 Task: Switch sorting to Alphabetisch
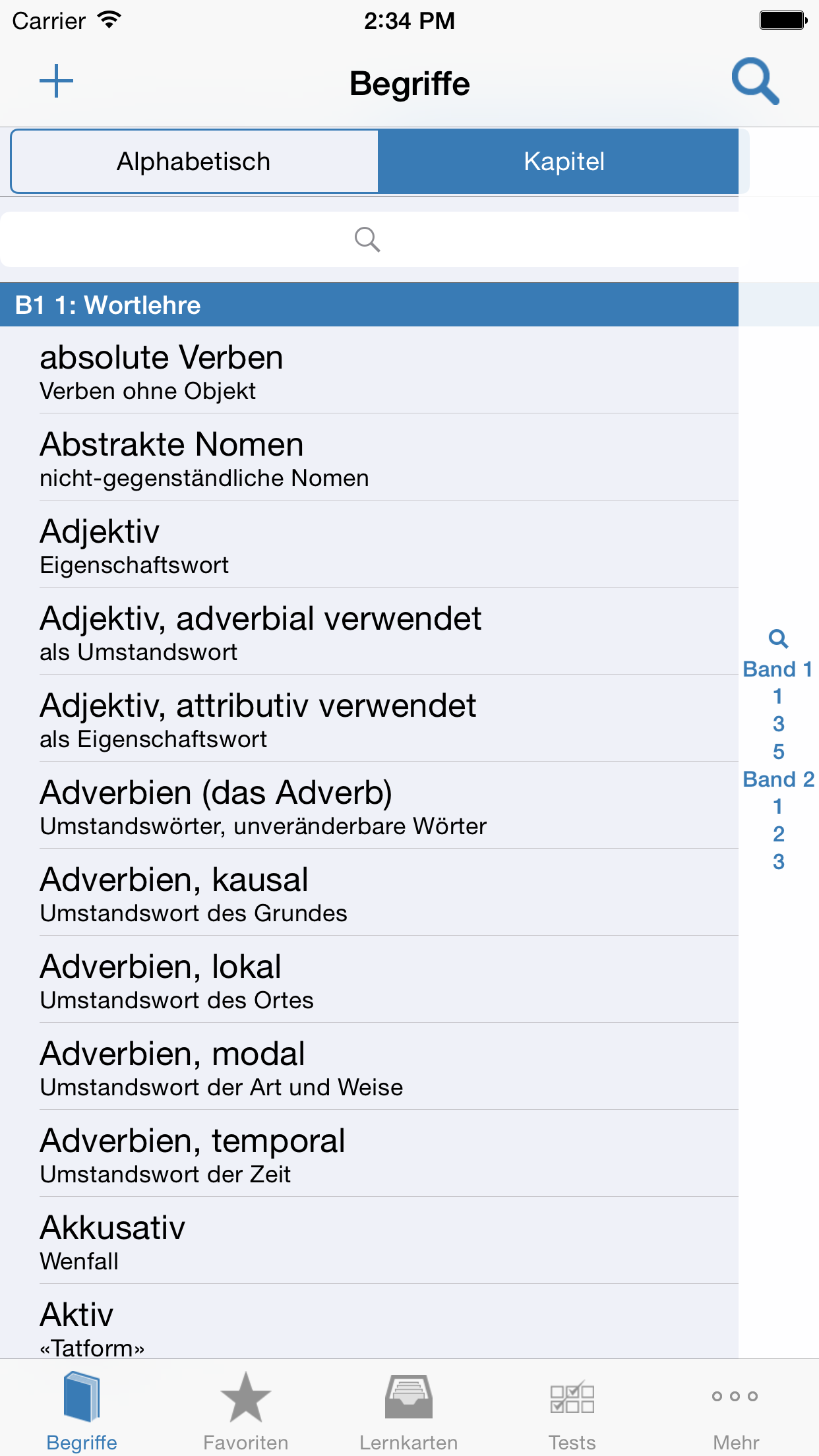pyautogui.click(x=194, y=162)
